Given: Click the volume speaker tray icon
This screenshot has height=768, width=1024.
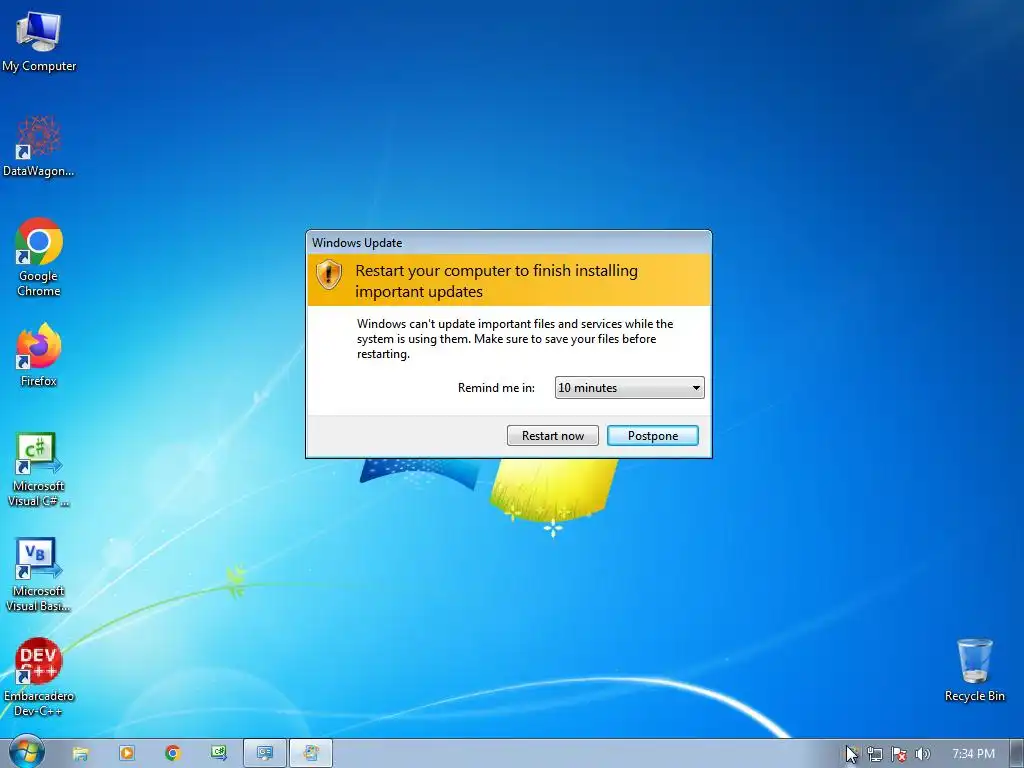Looking at the screenshot, I should tap(922, 754).
